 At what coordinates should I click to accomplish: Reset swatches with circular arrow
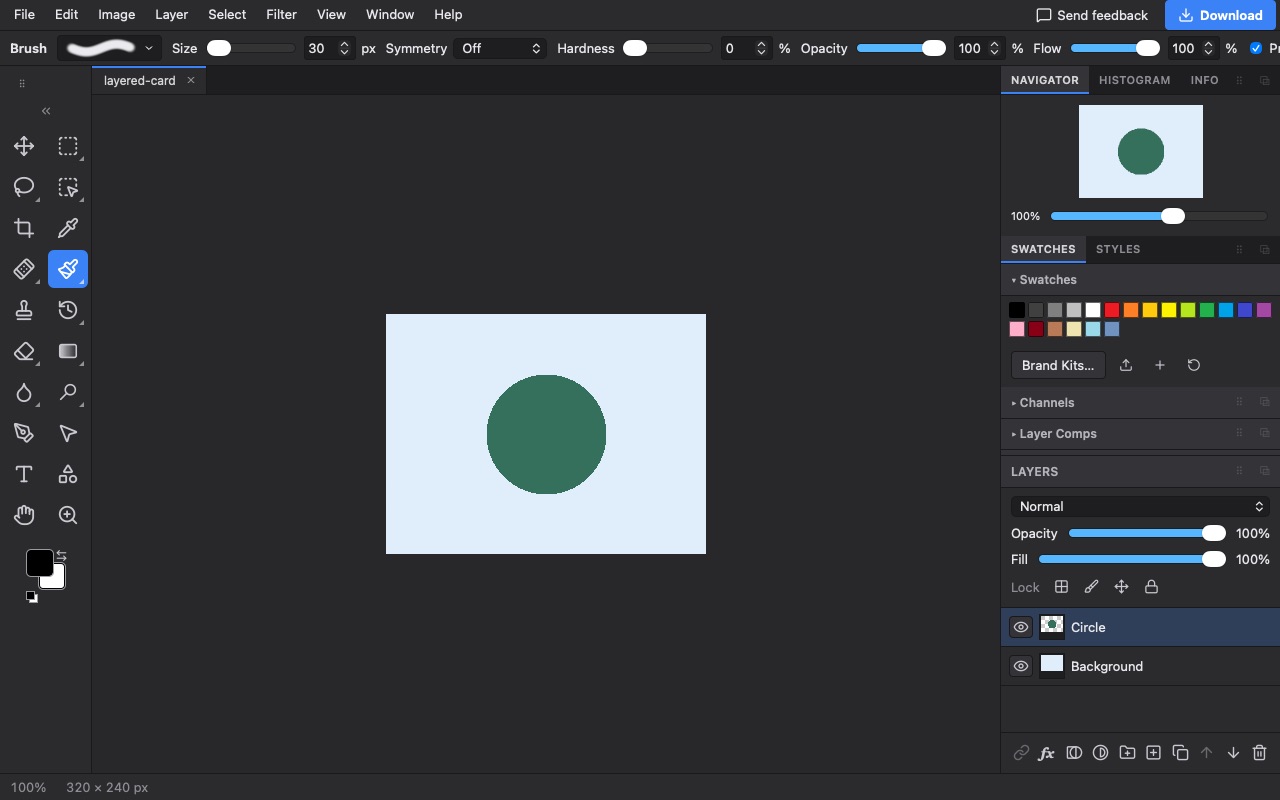pyautogui.click(x=1193, y=365)
